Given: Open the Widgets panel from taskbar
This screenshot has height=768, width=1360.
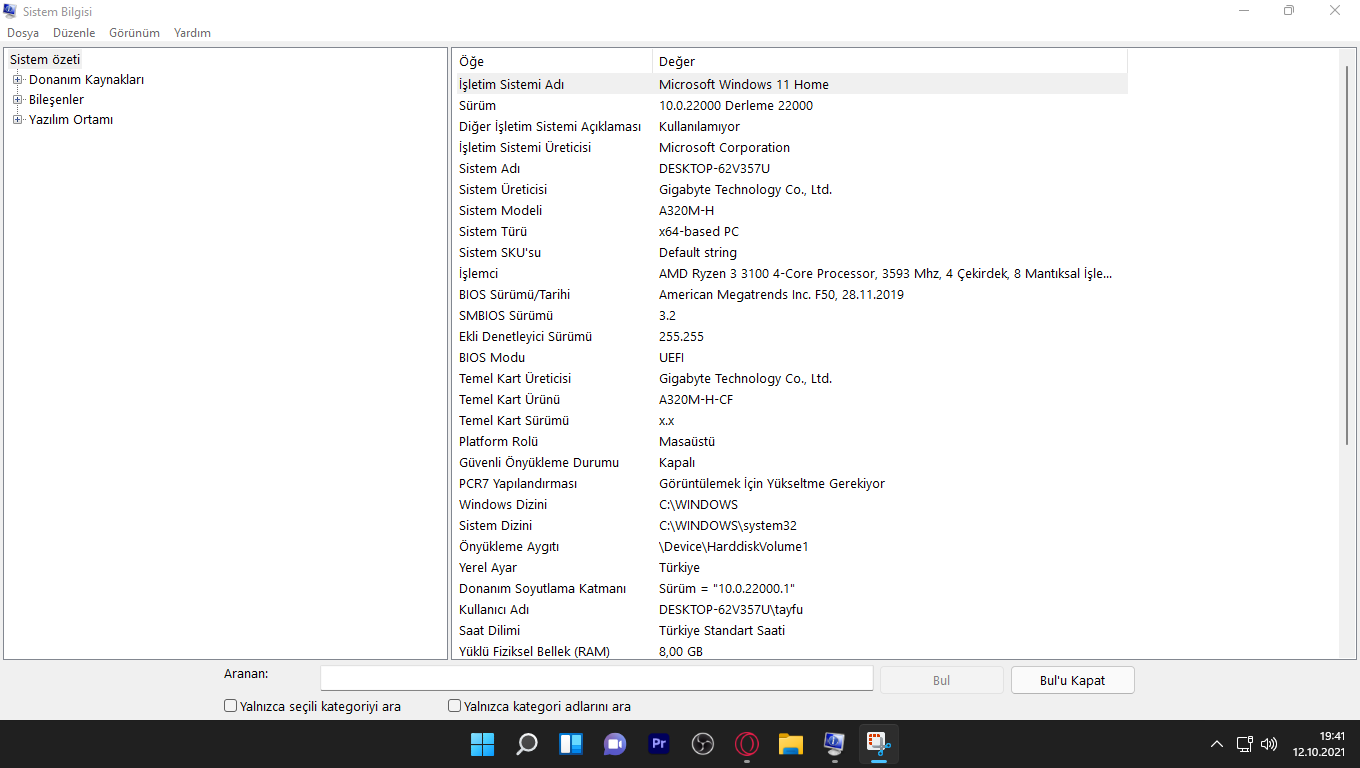Looking at the screenshot, I should coord(571,744).
